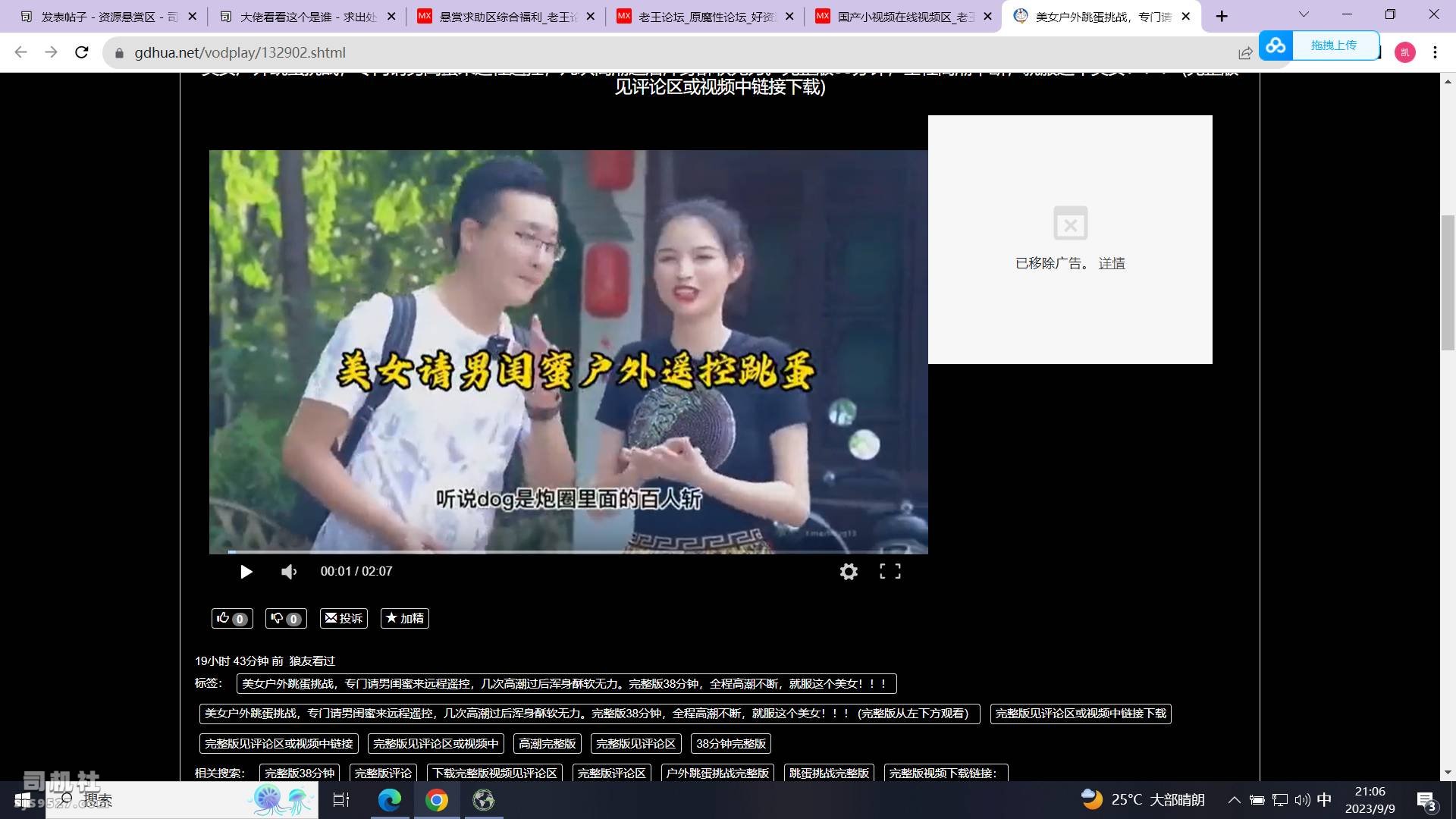This screenshot has width=1456, height=819.
Task: Click the 完整版评论区 related search
Action: 612,773
